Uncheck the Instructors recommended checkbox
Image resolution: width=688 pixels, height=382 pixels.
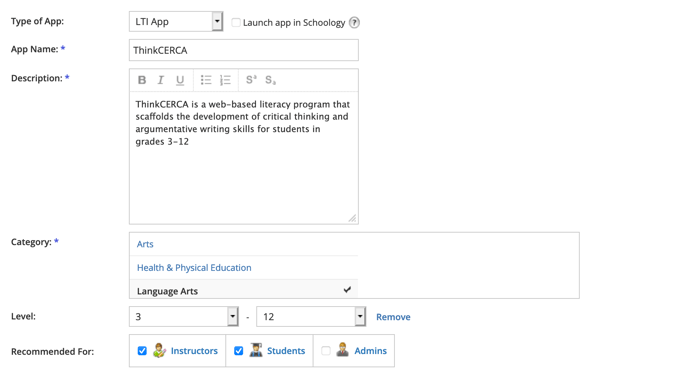[x=142, y=351]
